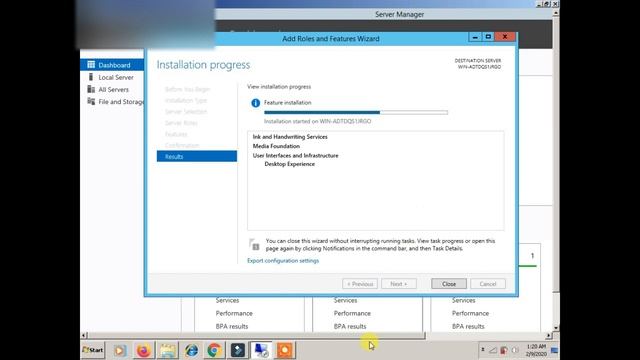The height and width of the screenshot is (360, 640).
Task: Open Services in the middle server tile
Action: 345,300
